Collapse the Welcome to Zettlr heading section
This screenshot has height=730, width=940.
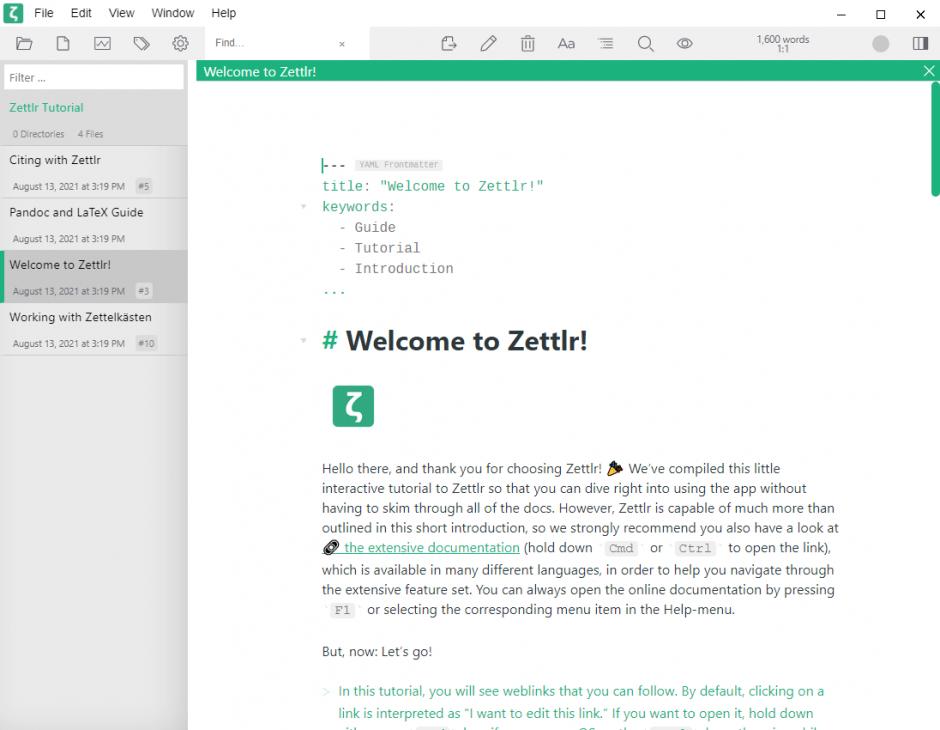[304, 340]
